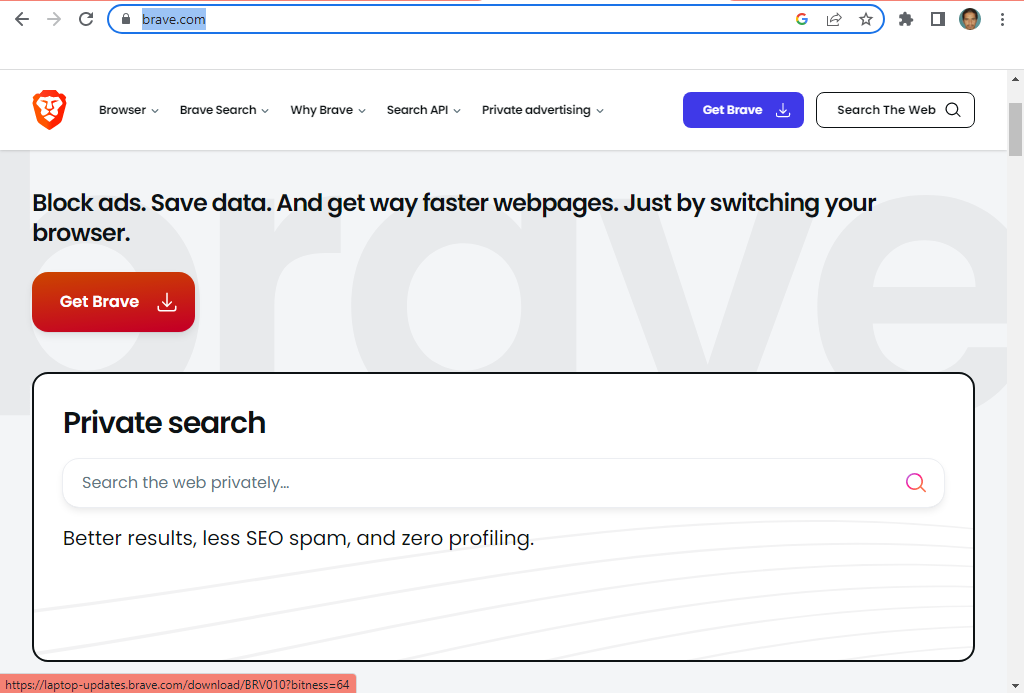1024x693 pixels.
Task: Open the Why Brave dropdown
Action: (x=328, y=110)
